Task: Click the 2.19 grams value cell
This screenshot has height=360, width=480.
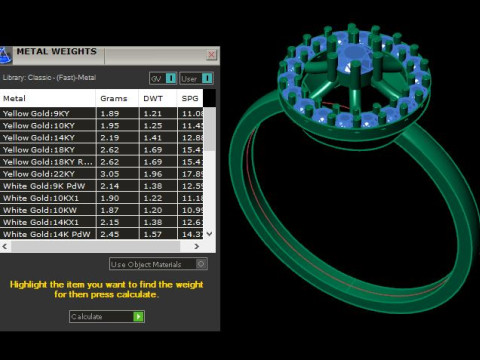Action: coord(118,138)
